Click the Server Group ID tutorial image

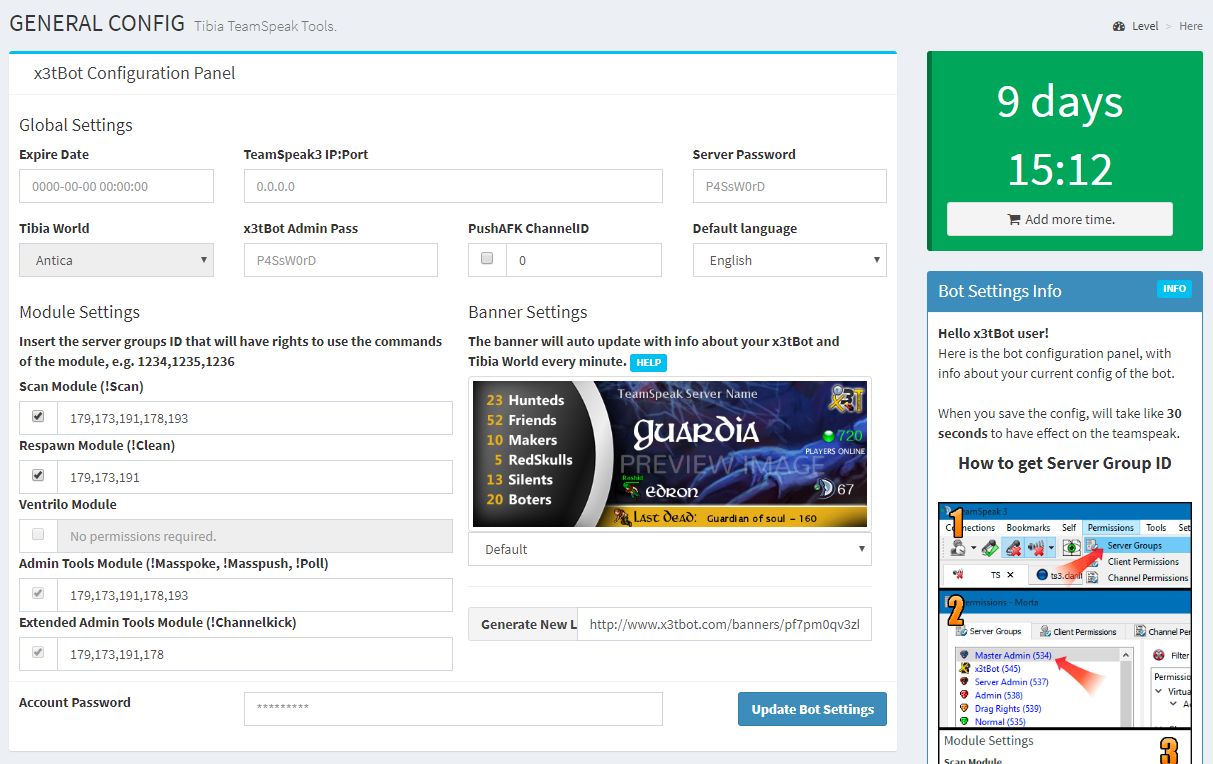point(1065,633)
